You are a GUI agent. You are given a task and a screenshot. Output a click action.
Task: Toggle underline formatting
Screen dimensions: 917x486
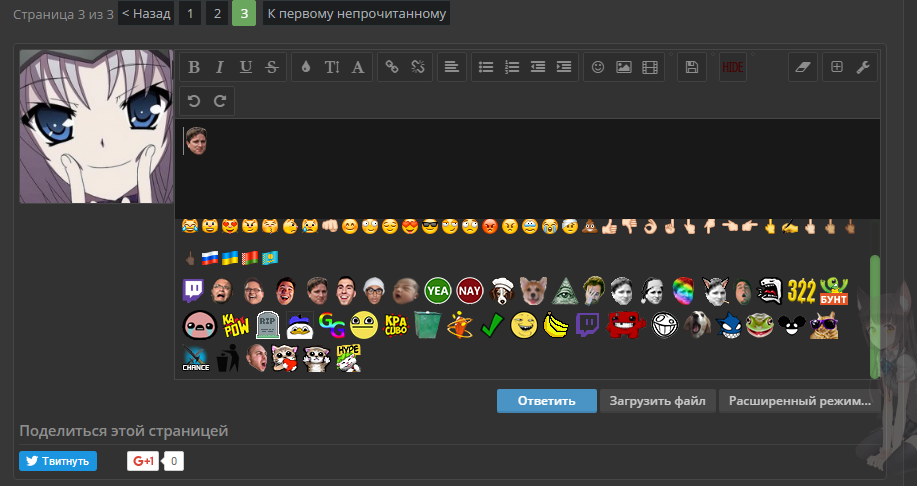(246, 67)
